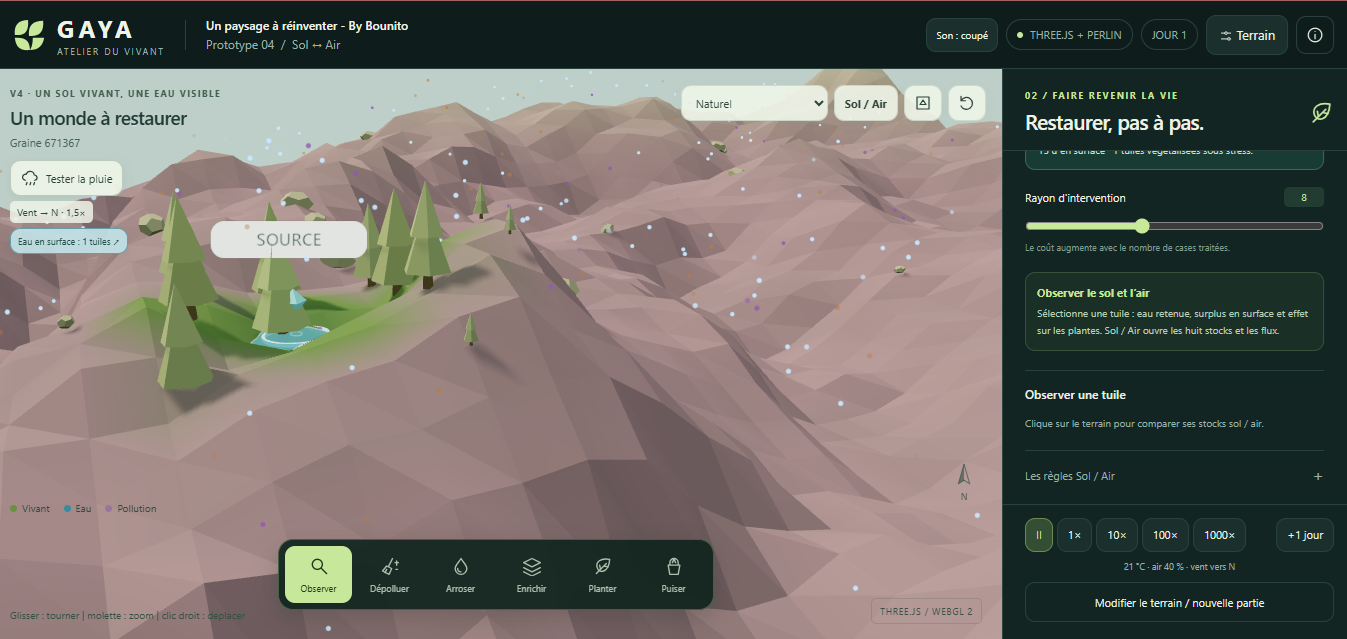
Task: Pause the simulation
Action: click(x=1039, y=535)
